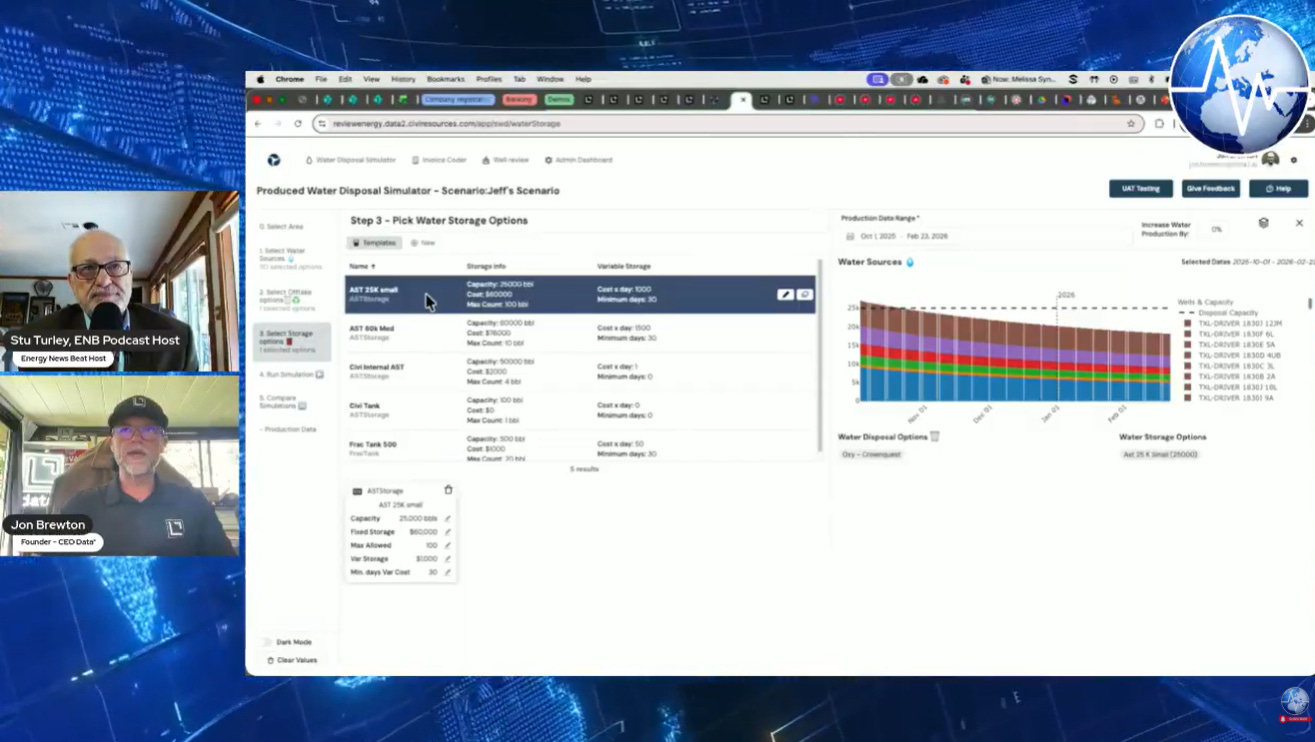Open the Admin Dashboard nav item
This screenshot has height=742, width=1315.
pyautogui.click(x=578, y=160)
